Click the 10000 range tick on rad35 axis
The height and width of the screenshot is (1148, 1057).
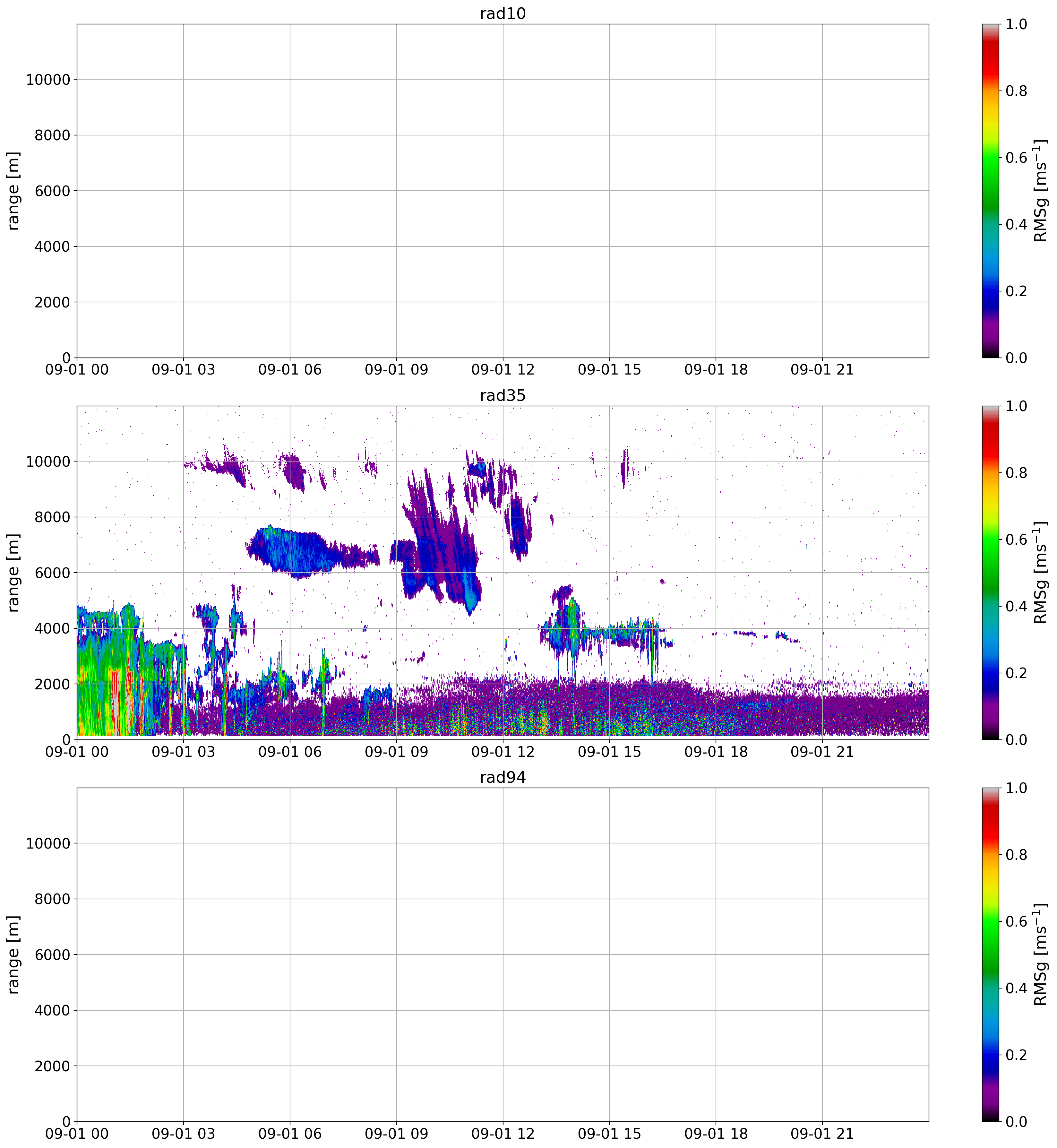(48, 462)
